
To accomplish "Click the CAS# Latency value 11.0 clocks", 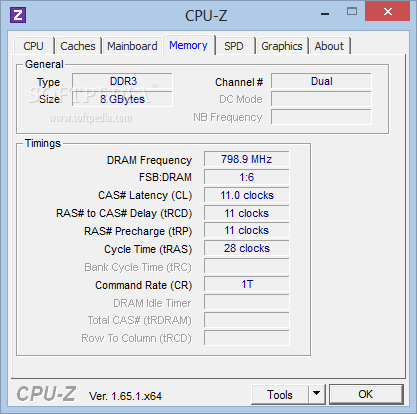I will pyautogui.click(x=247, y=195).
